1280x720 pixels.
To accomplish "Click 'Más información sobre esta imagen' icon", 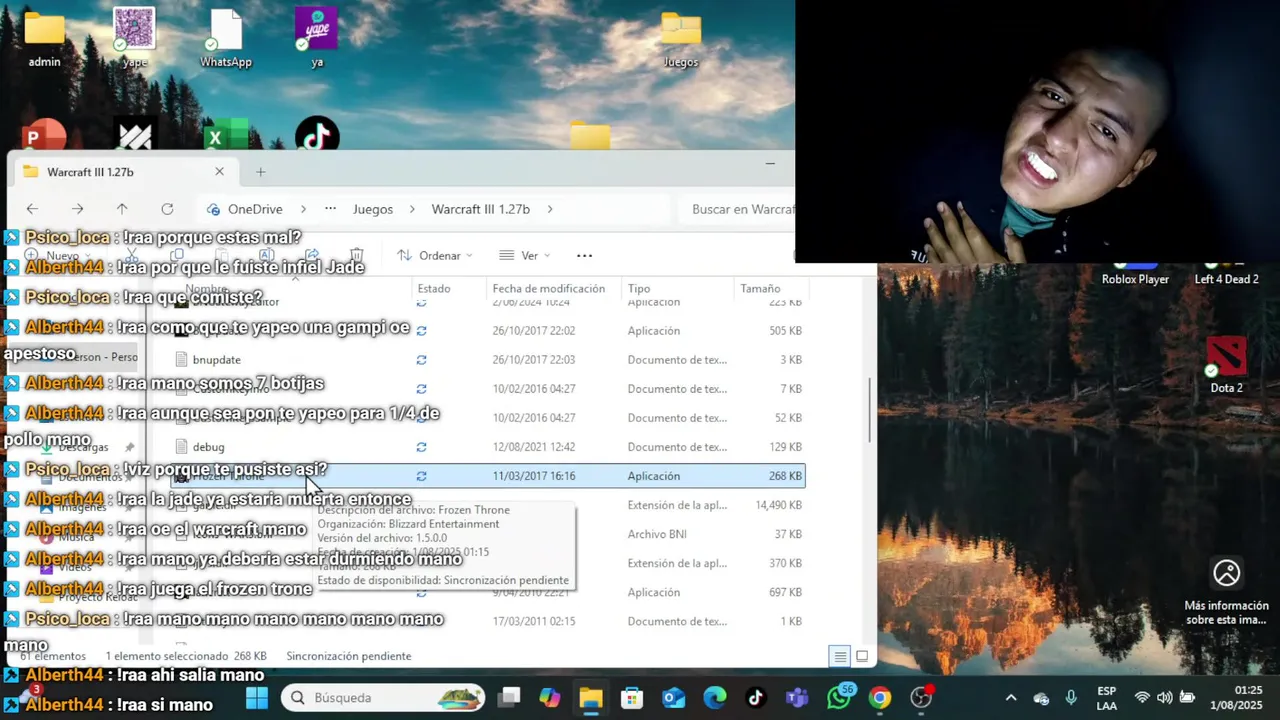I will tap(1226, 573).
